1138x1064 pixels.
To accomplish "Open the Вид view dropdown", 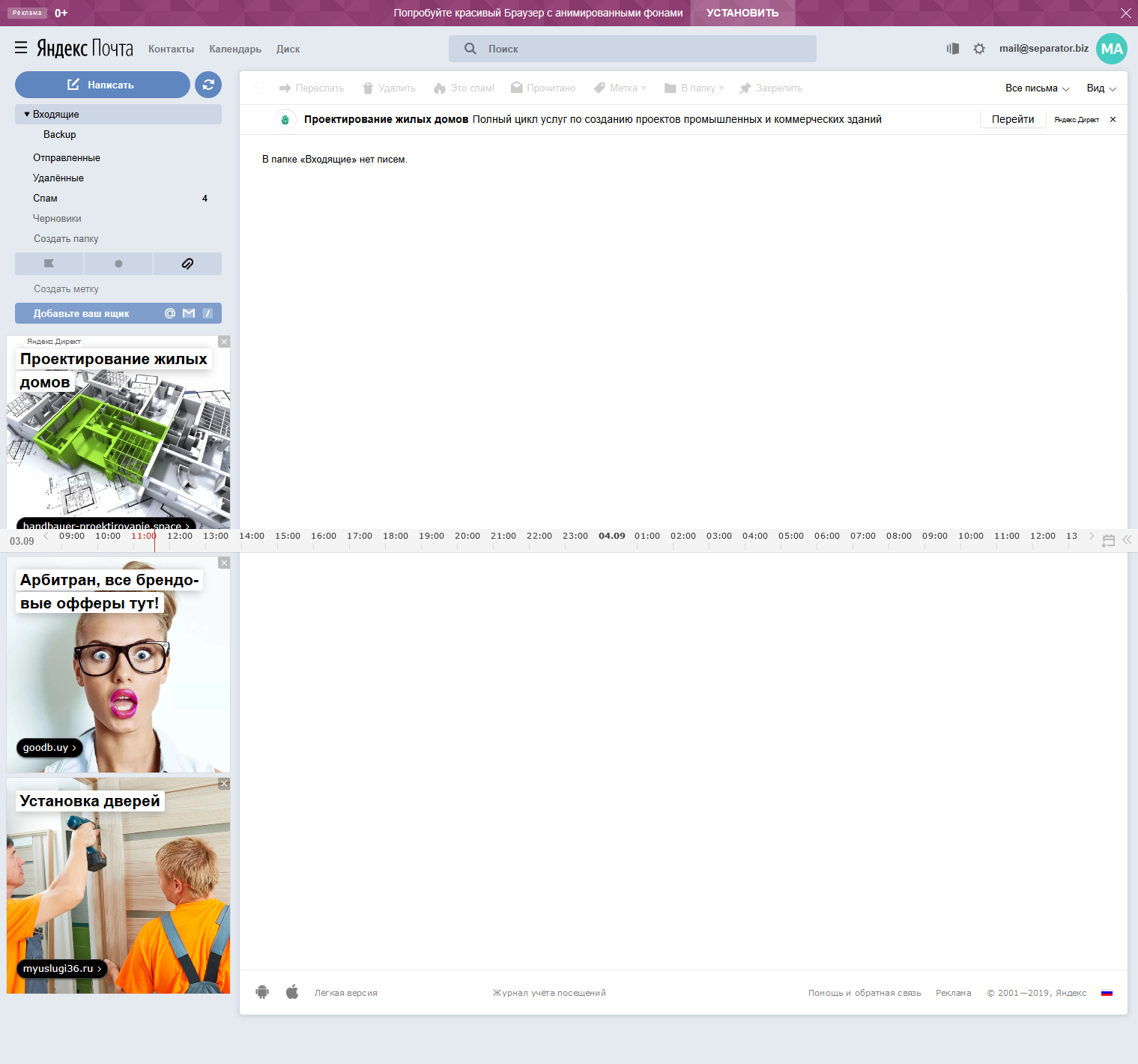I will pyautogui.click(x=1101, y=88).
